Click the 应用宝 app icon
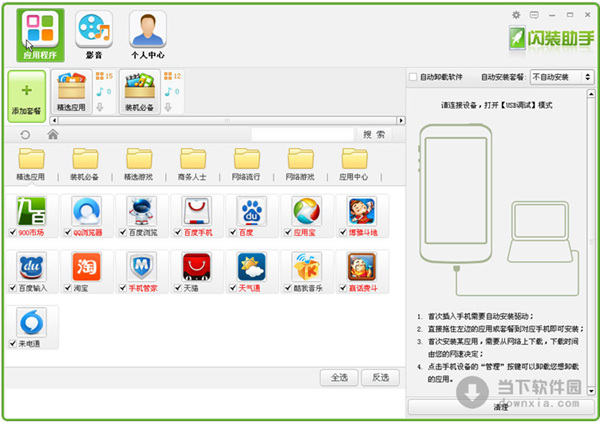Screen dimensions: 600x422 (307, 211)
